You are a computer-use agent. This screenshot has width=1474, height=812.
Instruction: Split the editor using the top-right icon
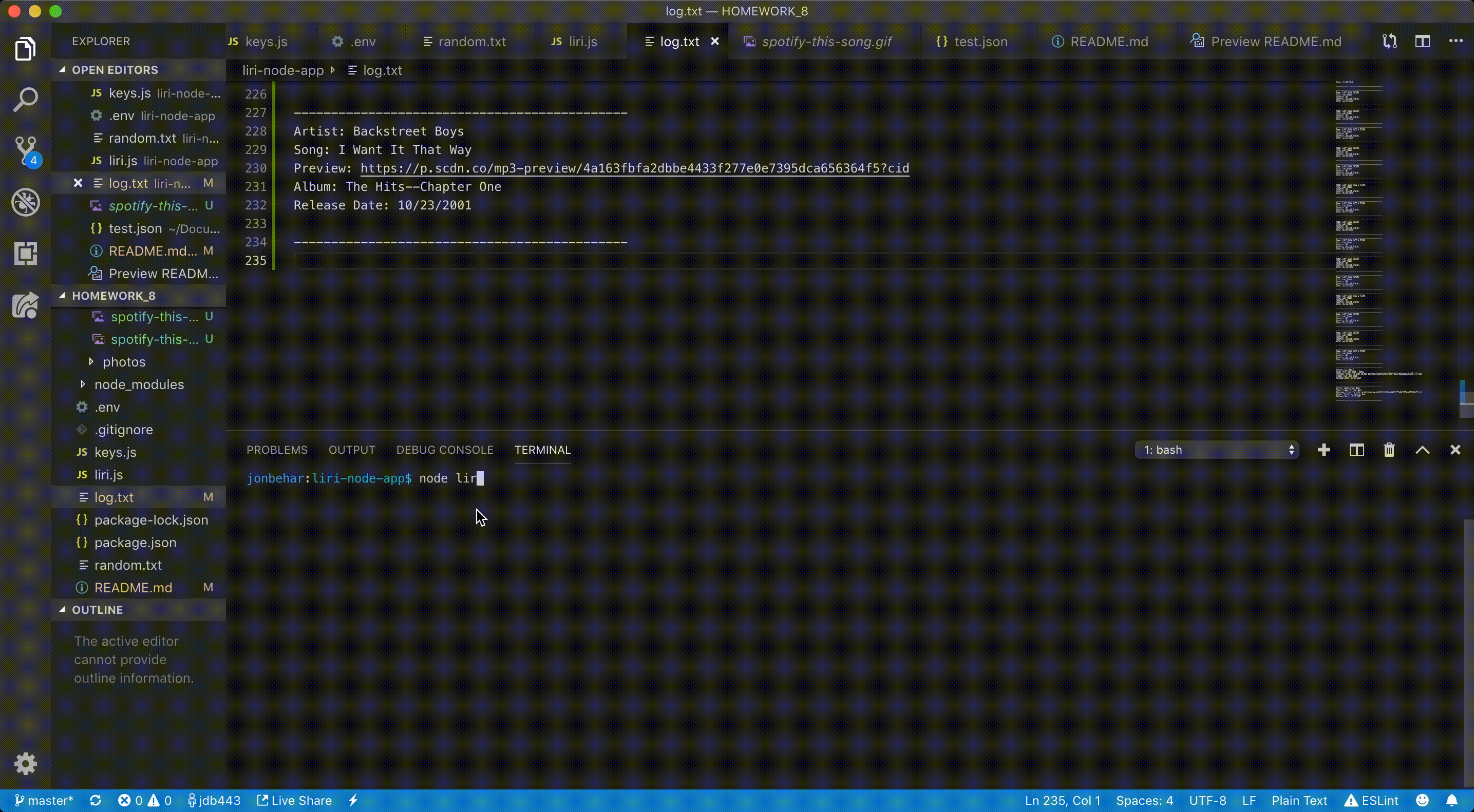pos(1423,41)
